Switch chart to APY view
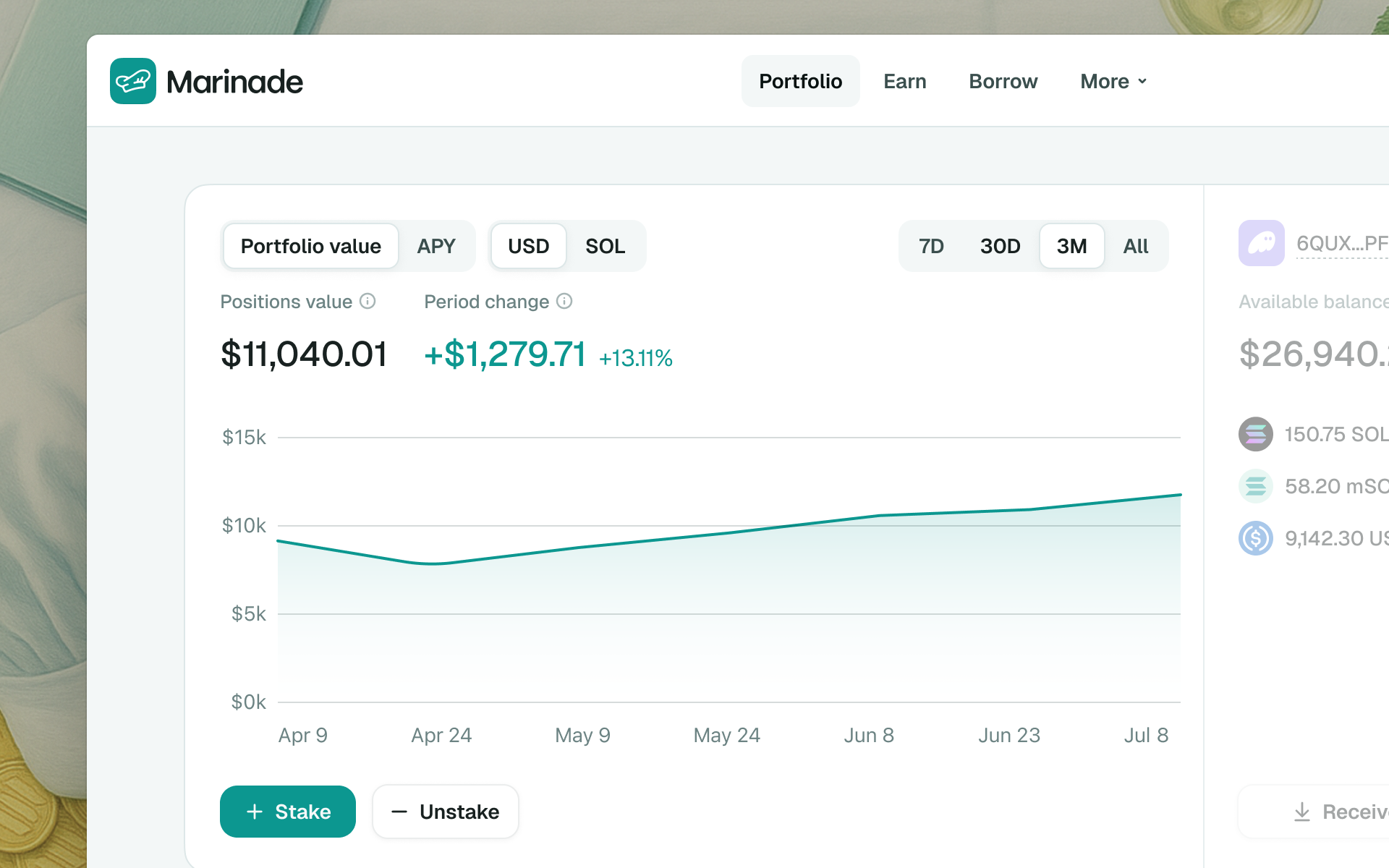 tap(436, 246)
